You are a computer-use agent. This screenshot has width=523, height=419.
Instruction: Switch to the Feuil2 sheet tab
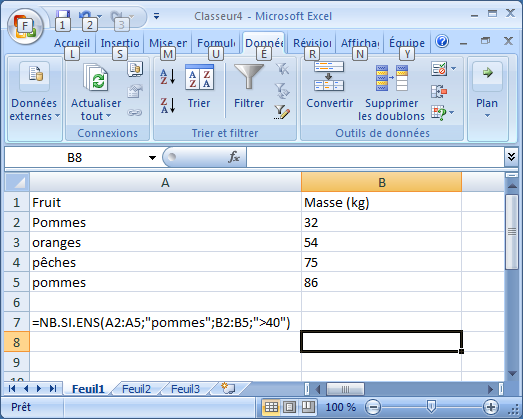point(136,389)
